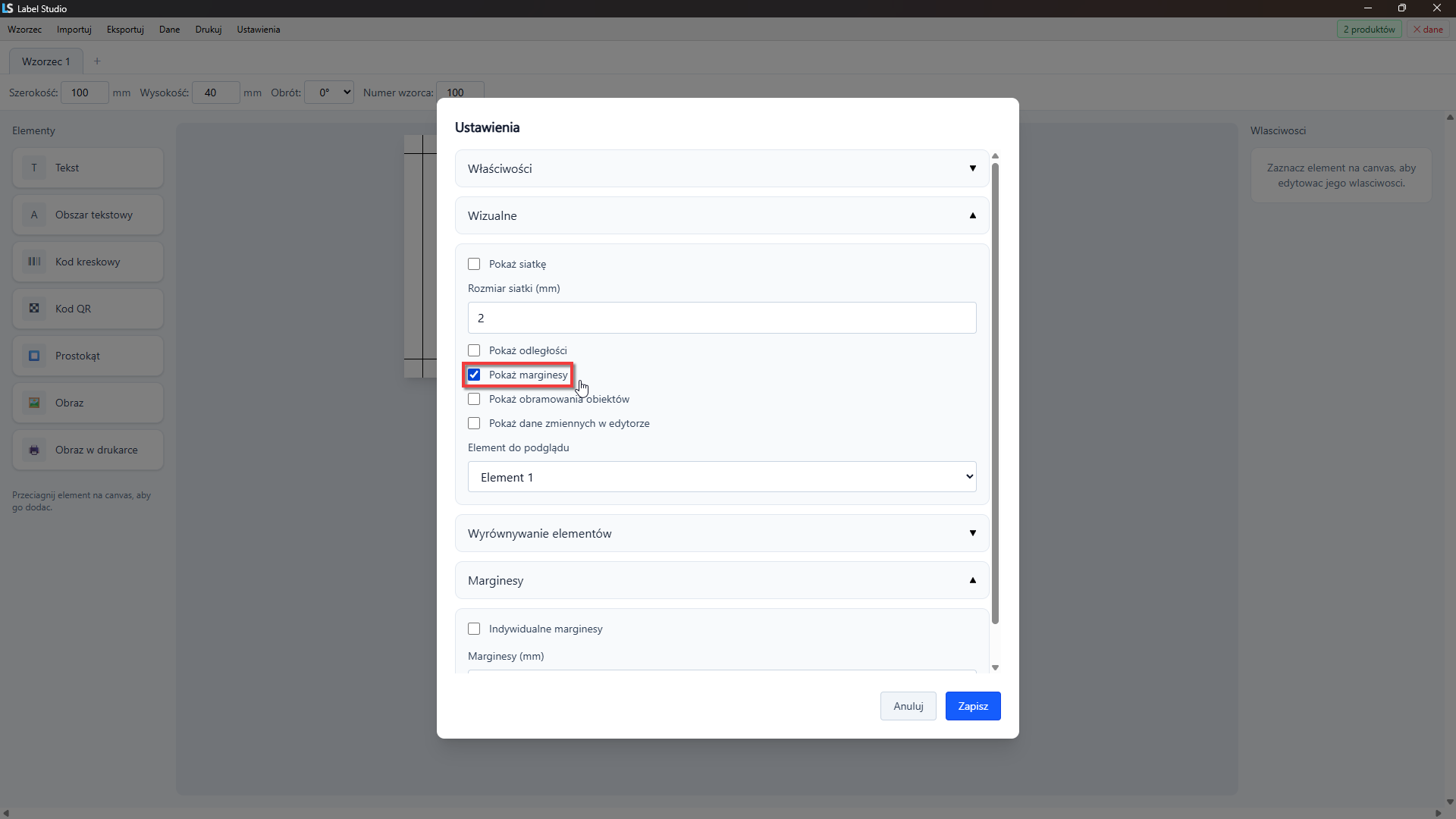The image size is (1456, 819).
Task: Click the main canvas scrollbar up arrow
Action: 1450,118
